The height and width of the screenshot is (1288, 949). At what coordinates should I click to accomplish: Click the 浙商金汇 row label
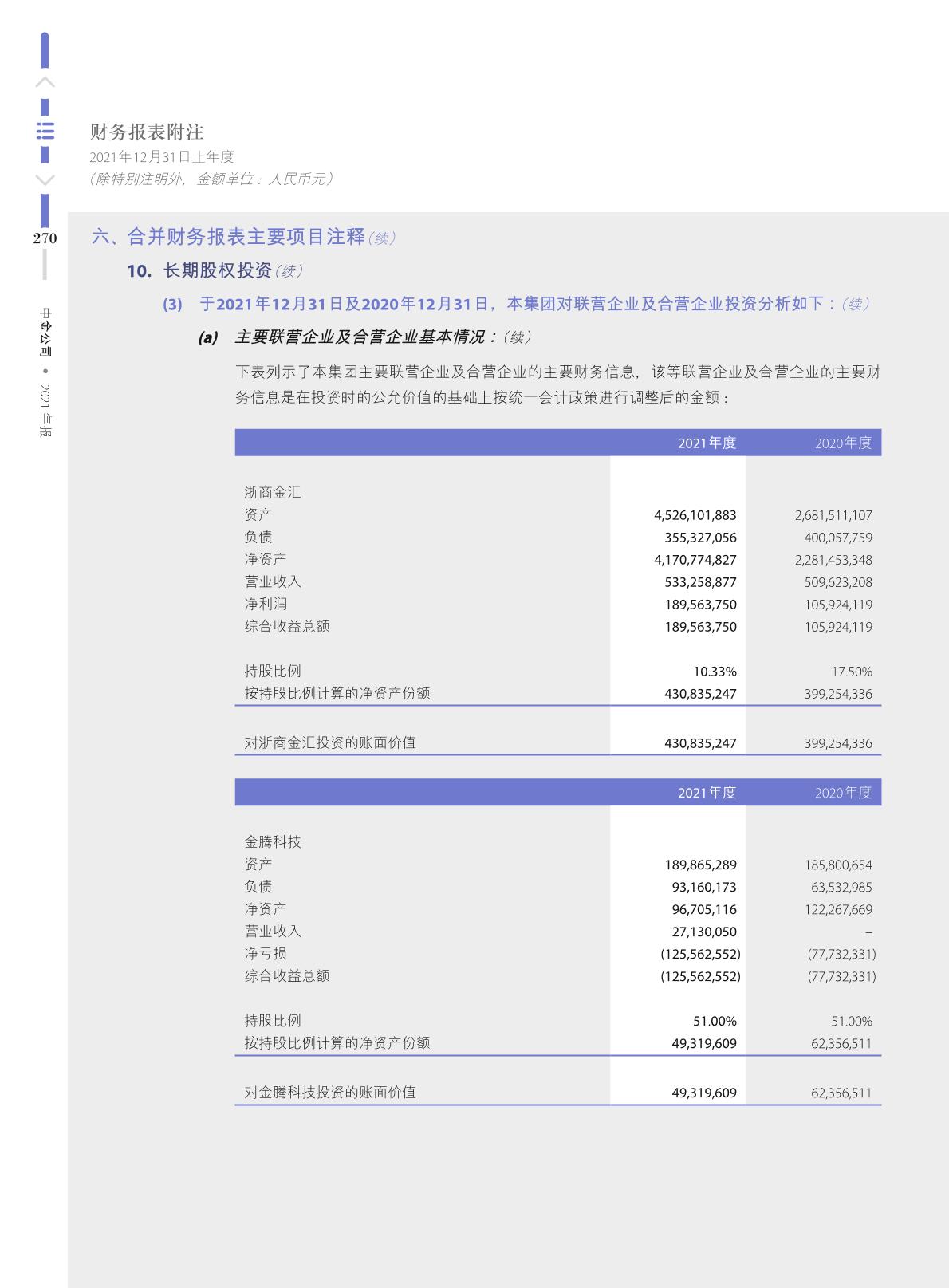coord(273,492)
